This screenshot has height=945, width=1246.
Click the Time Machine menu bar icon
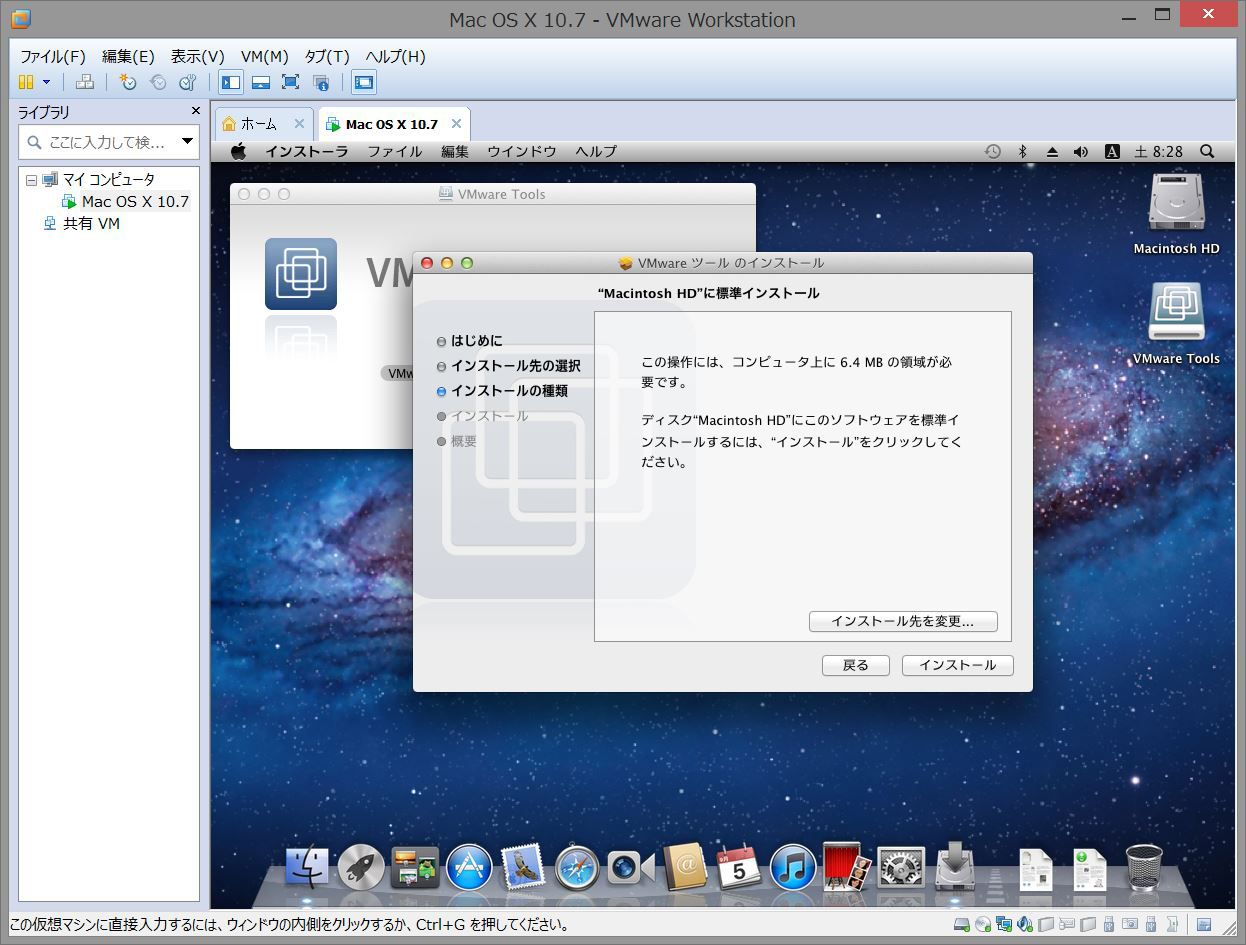992,151
